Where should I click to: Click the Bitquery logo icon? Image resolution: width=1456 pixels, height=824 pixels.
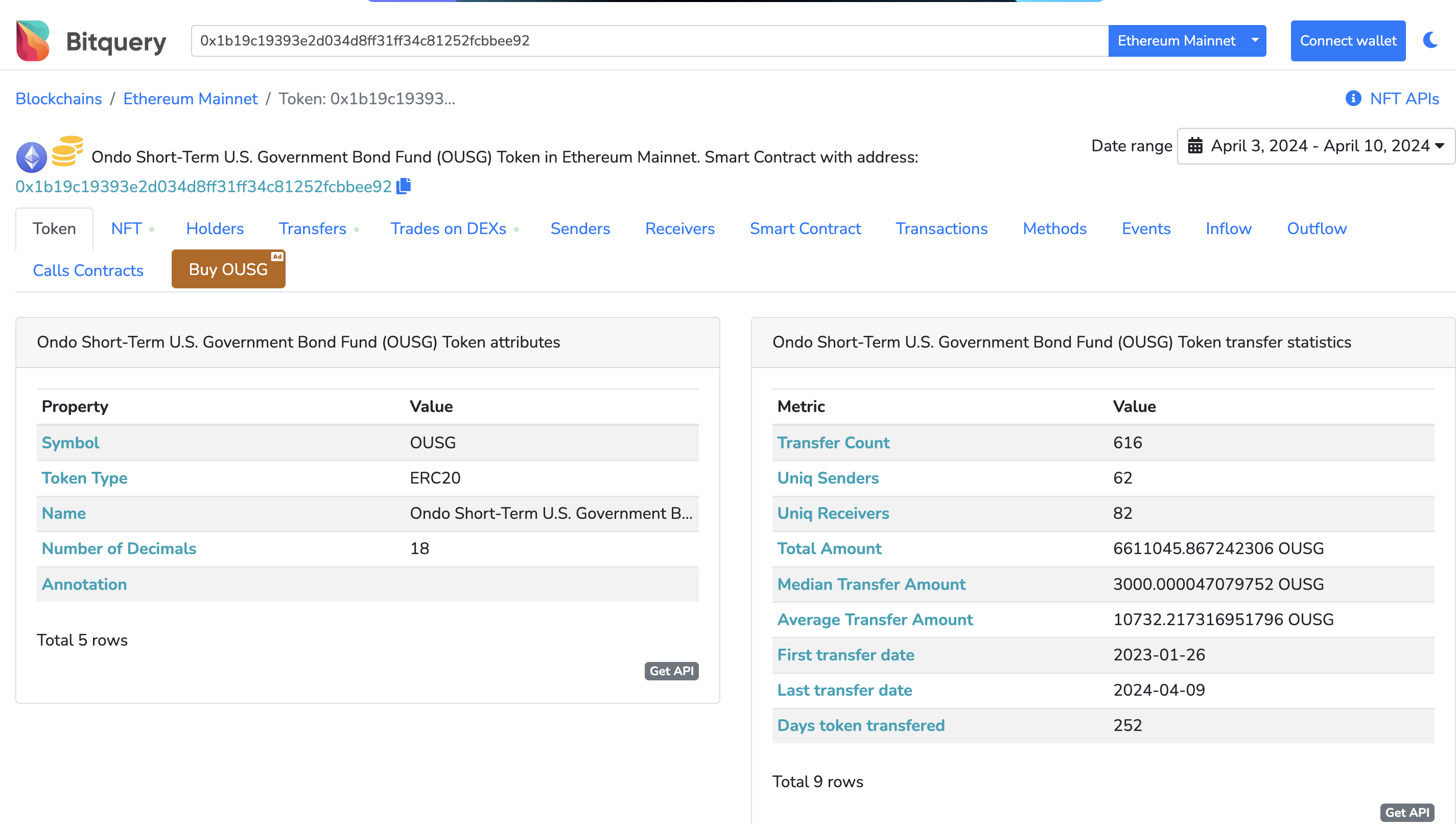33,41
